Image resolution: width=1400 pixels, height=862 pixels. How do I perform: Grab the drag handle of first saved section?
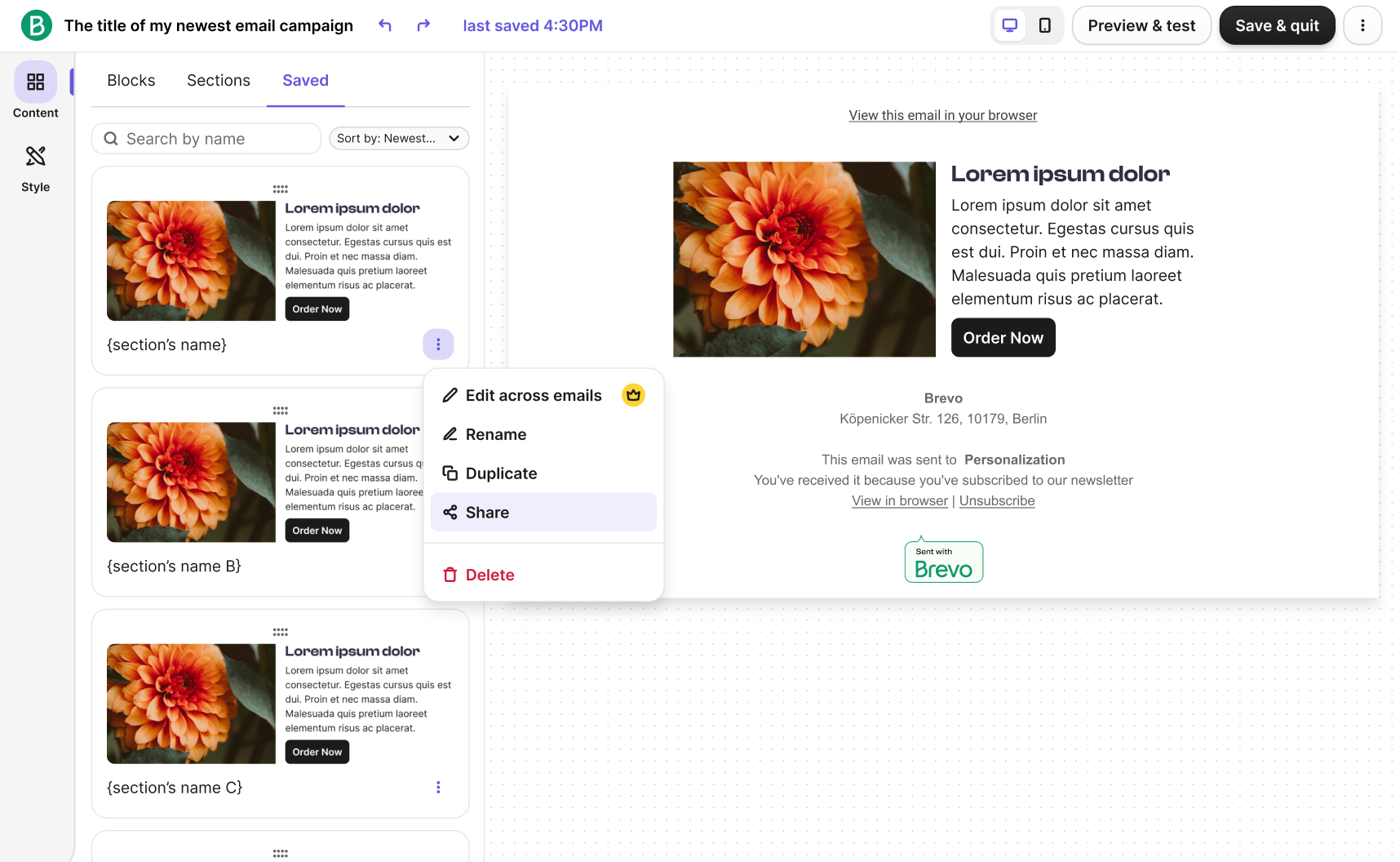(x=280, y=189)
